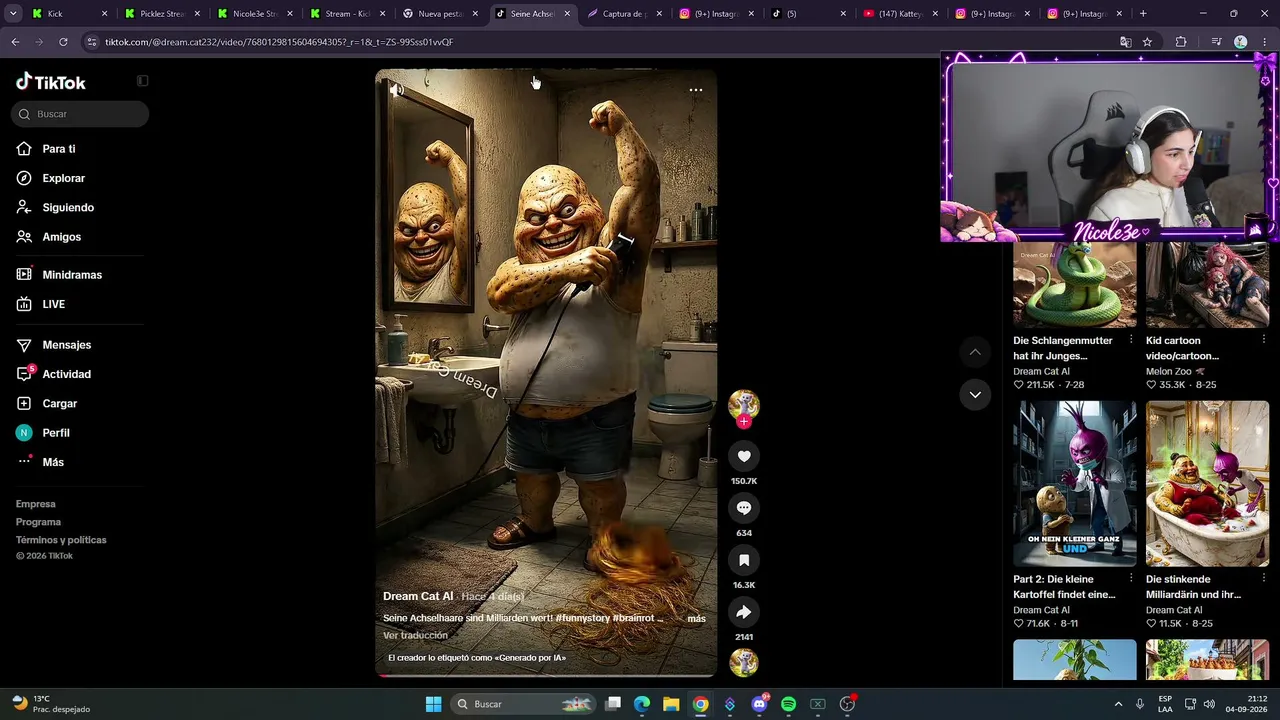
Task: Click the "Ver traducción" link
Action: click(415, 635)
